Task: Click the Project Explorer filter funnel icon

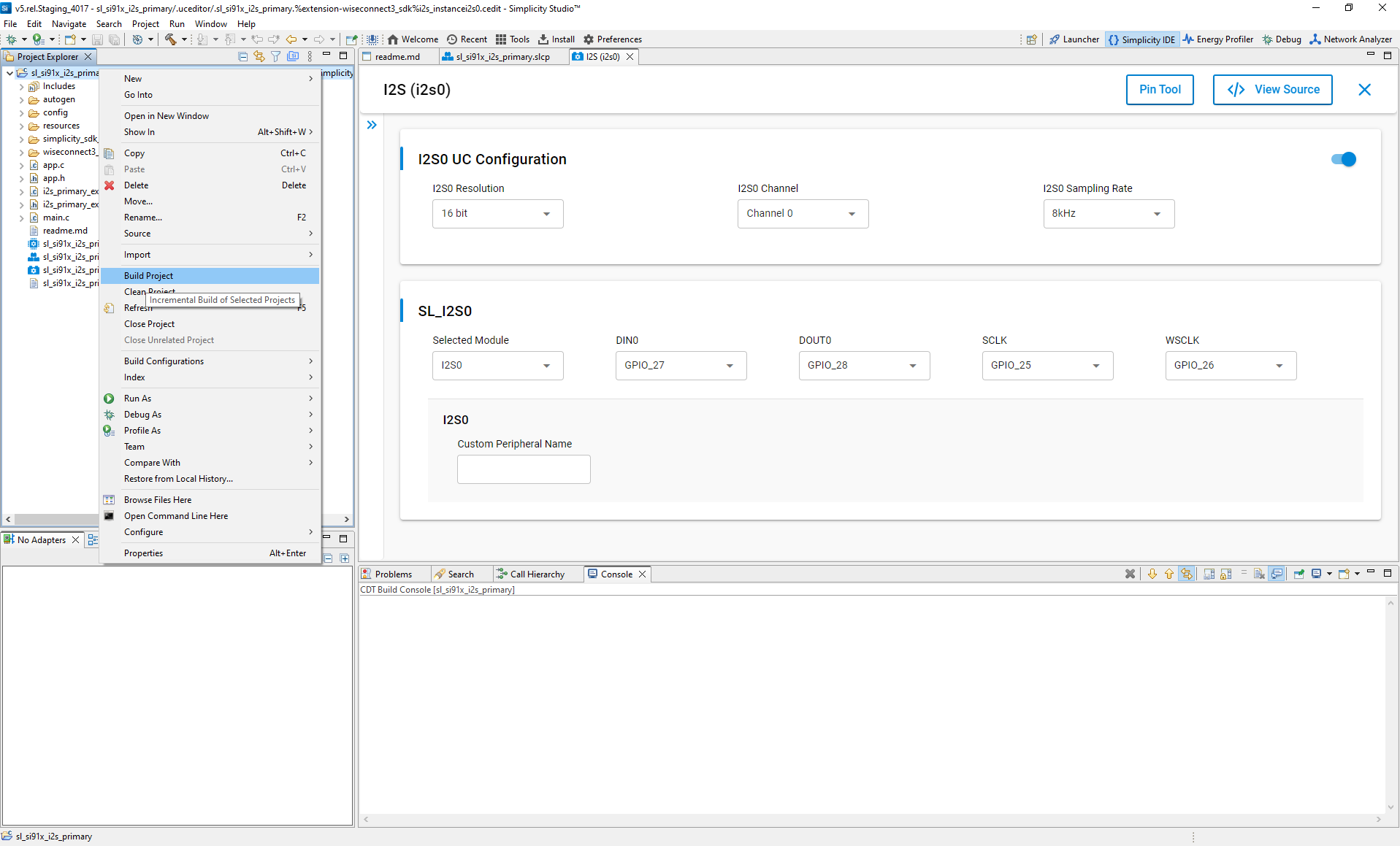Action: 275,56
